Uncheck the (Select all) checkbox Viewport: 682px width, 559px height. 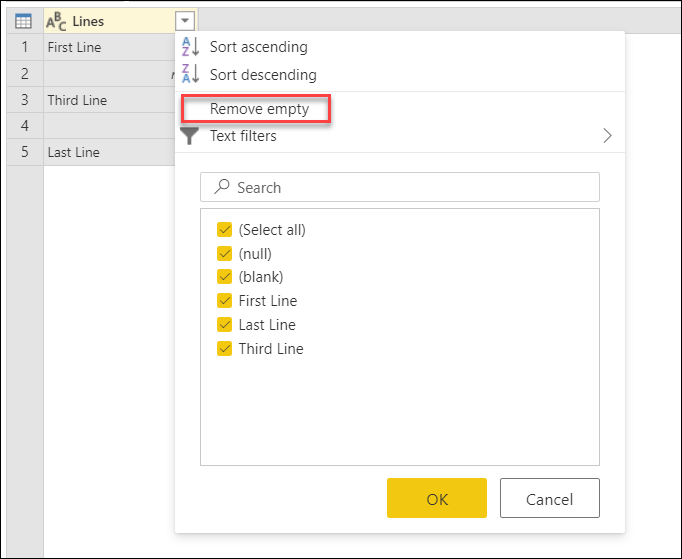click(x=224, y=230)
